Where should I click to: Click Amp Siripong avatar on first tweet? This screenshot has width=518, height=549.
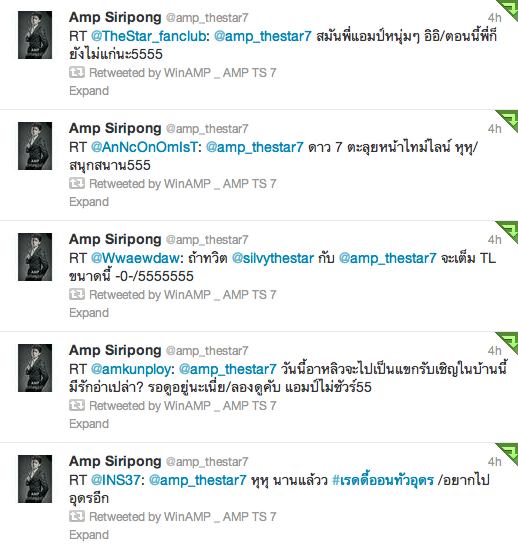tap(35, 35)
